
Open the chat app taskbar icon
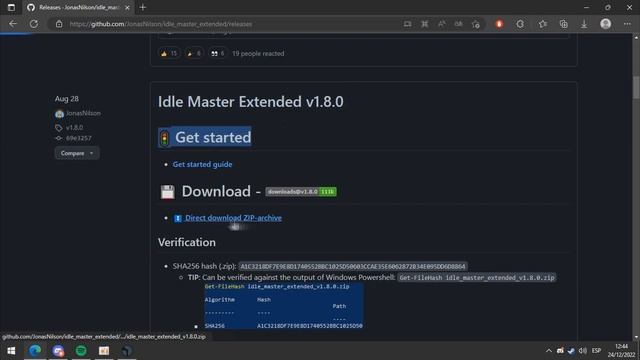tap(58, 351)
